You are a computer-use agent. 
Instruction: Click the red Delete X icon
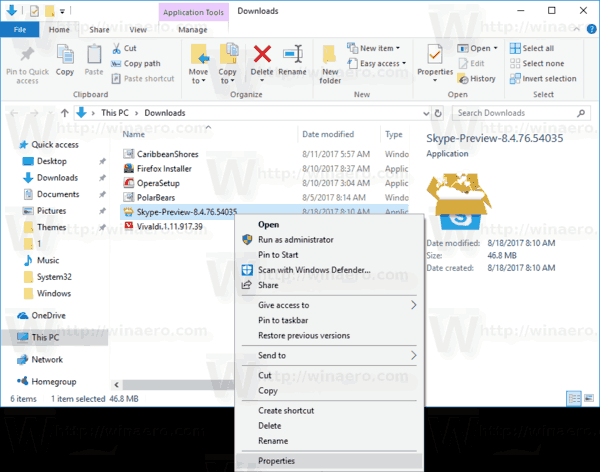tap(262, 54)
